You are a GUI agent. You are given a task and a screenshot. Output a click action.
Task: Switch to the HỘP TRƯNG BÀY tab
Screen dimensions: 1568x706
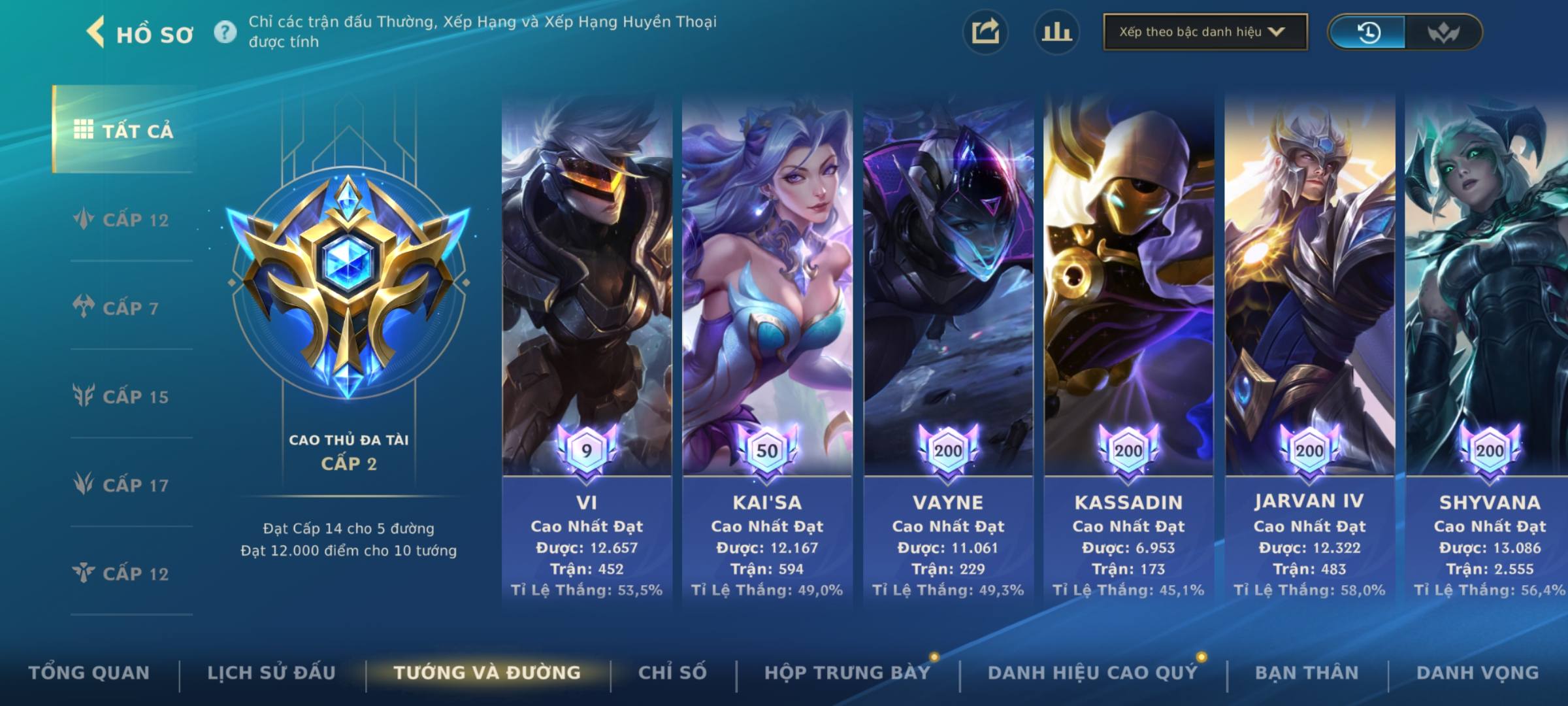click(x=847, y=673)
